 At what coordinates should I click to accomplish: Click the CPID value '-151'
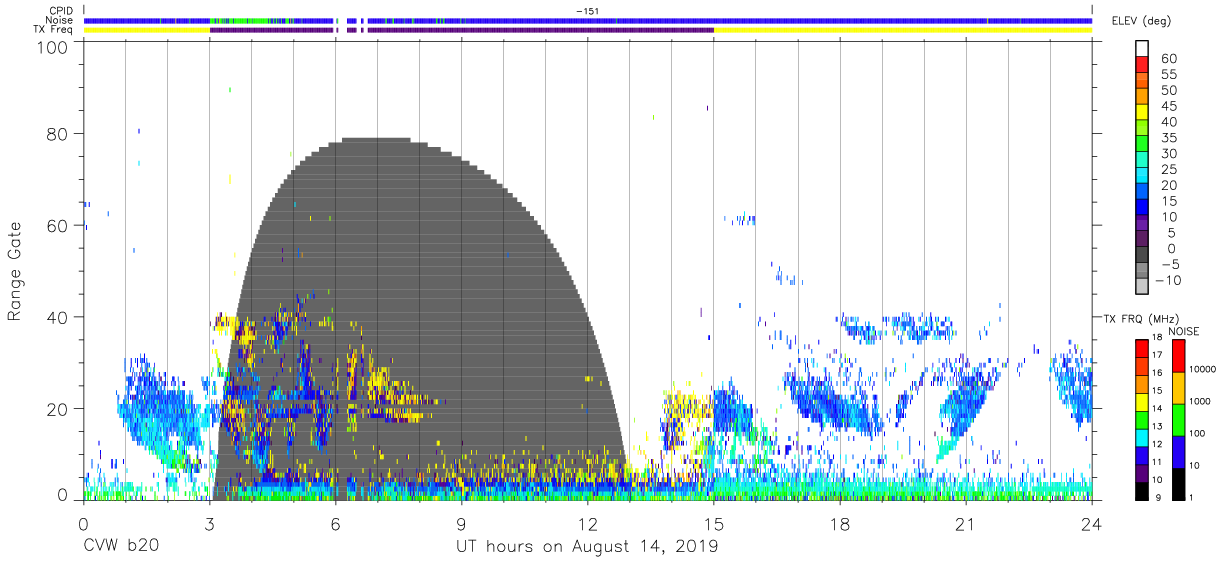tap(588, 10)
